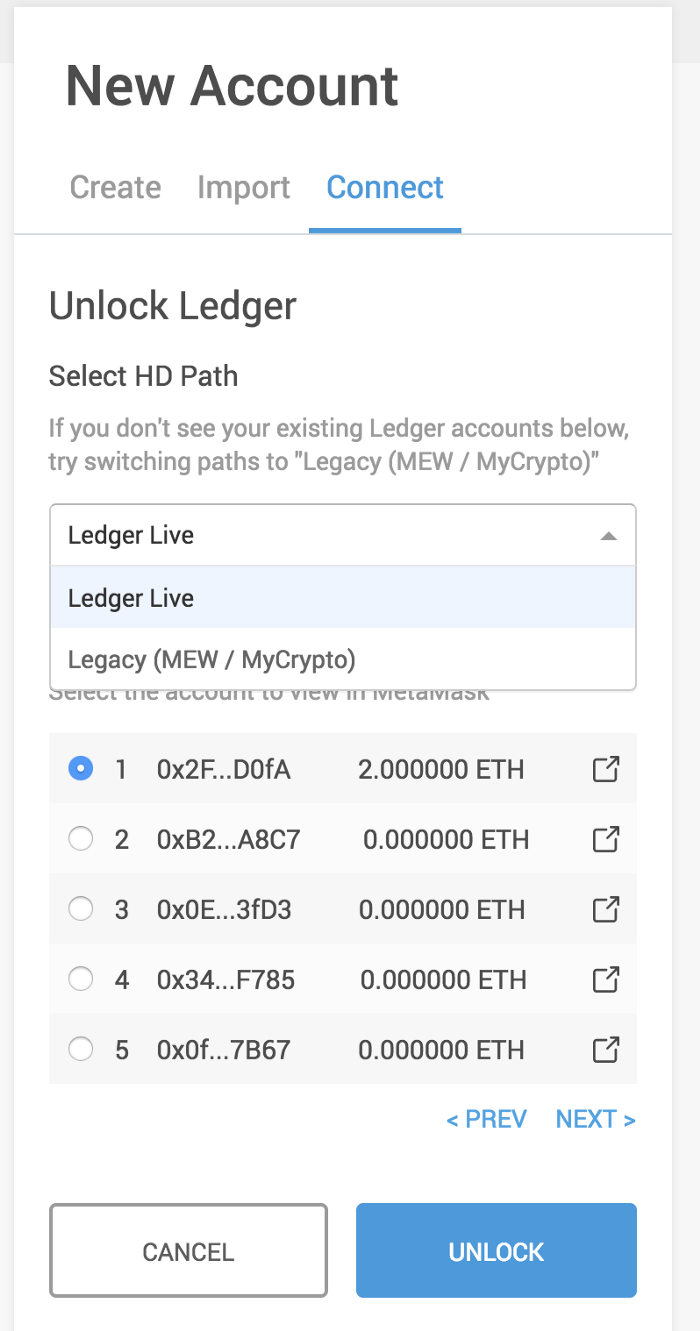Image resolution: width=700 pixels, height=1331 pixels.
Task: Collapse the HD Path dropdown arrow
Action: point(608,536)
